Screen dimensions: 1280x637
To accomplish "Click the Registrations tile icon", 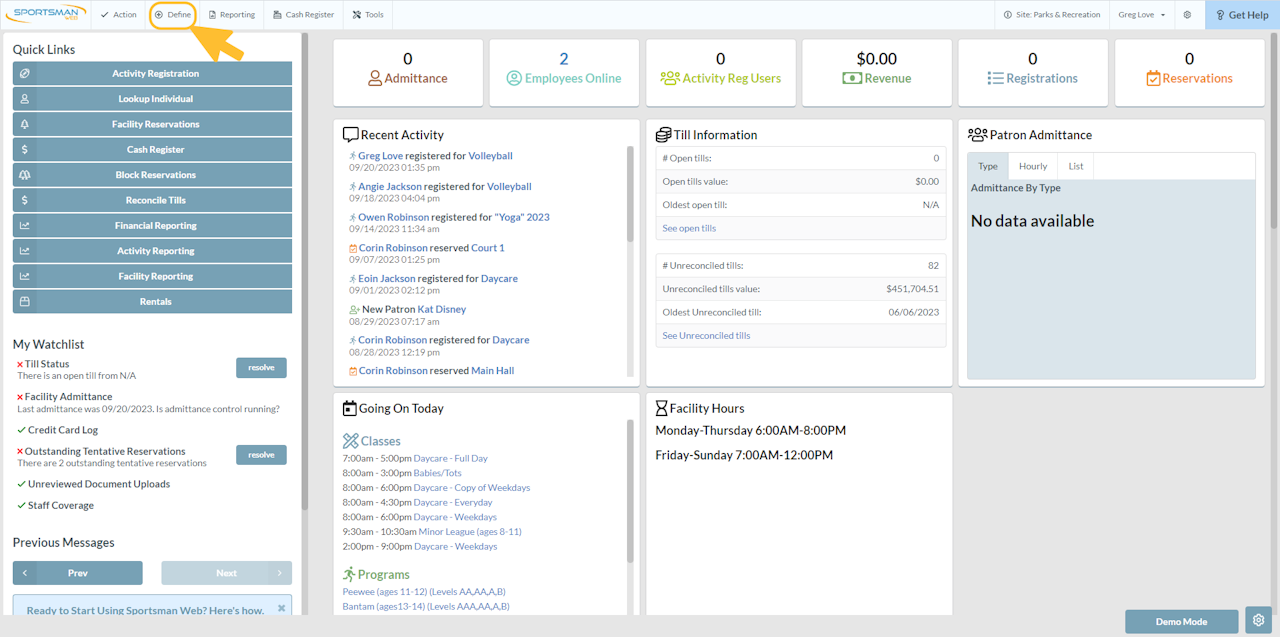I will click(x=995, y=78).
